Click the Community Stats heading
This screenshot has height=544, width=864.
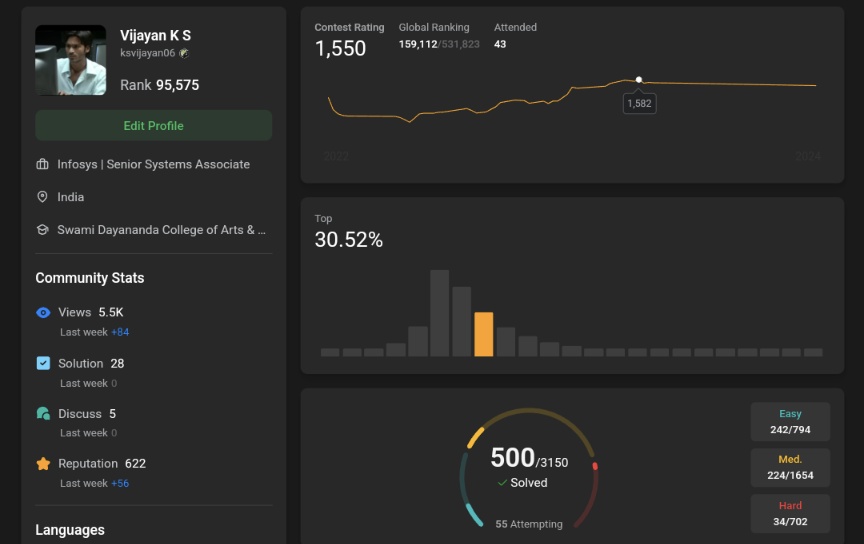90,278
